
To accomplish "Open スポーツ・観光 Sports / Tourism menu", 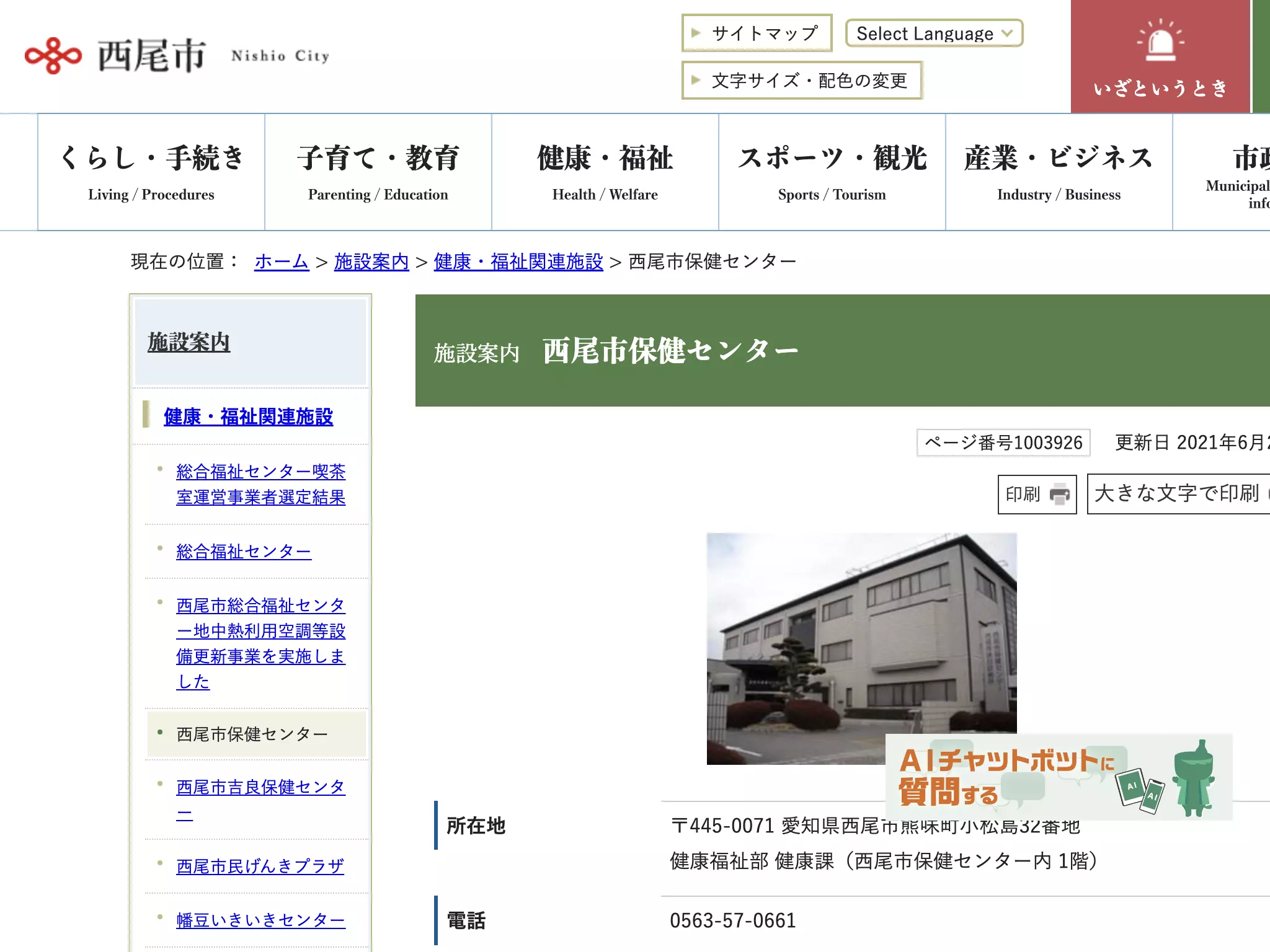I will click(832, 172).
